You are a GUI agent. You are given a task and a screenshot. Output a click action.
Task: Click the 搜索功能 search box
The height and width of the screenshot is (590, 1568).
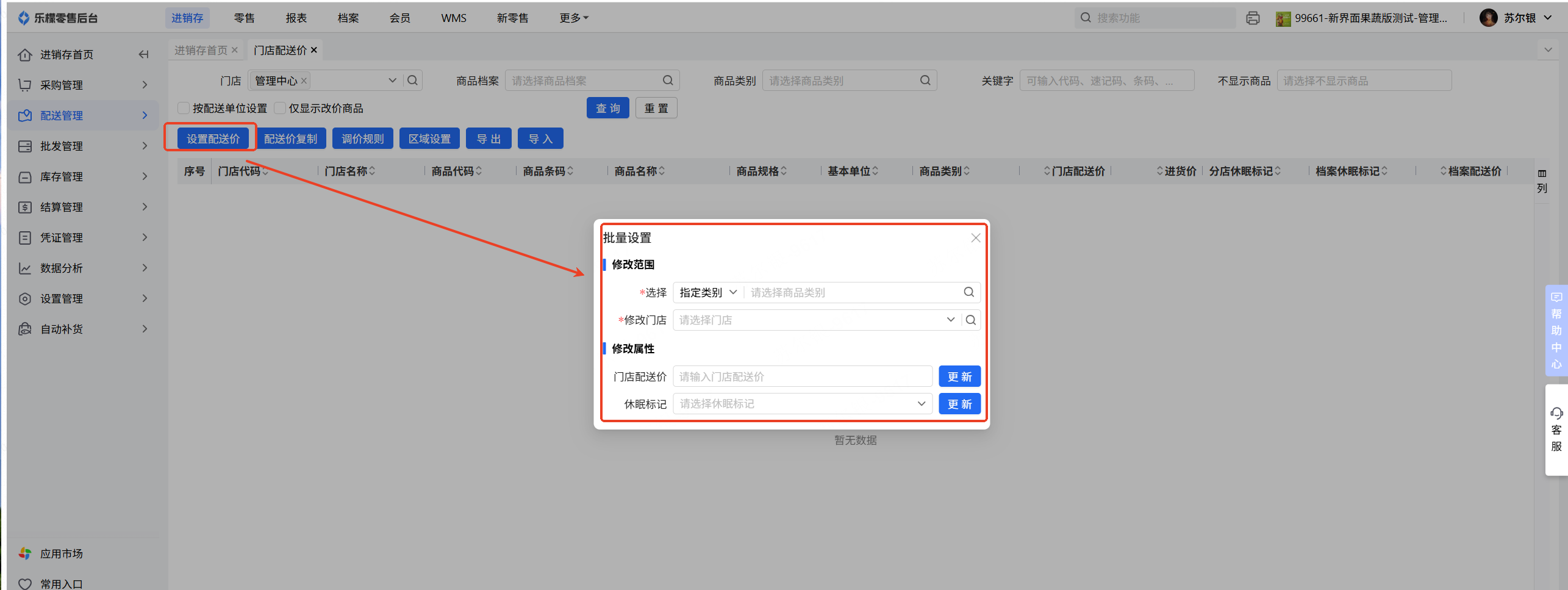(x=1155, y=18)
